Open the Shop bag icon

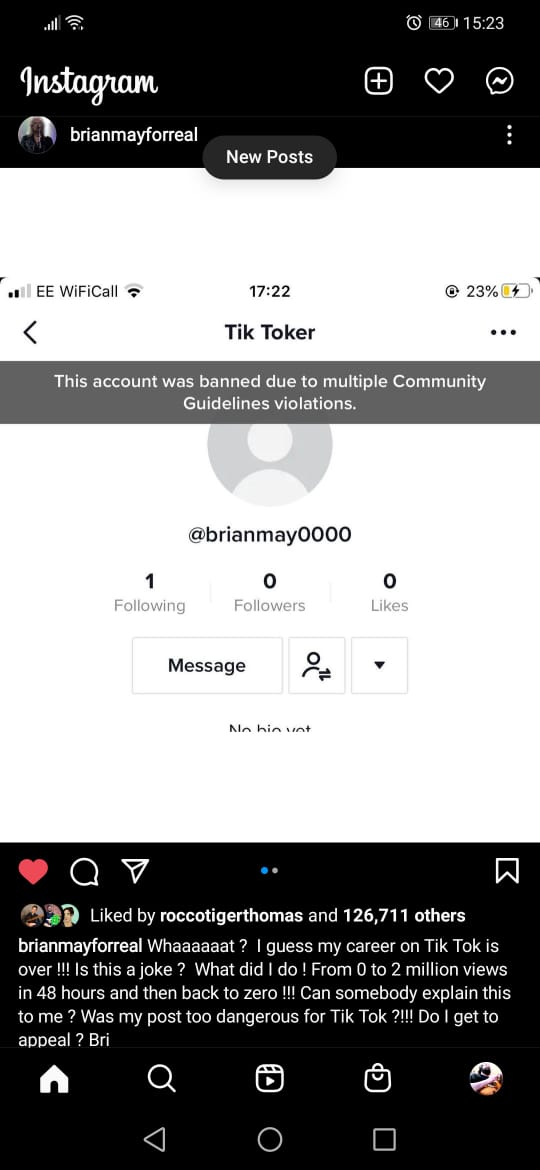377,1078
